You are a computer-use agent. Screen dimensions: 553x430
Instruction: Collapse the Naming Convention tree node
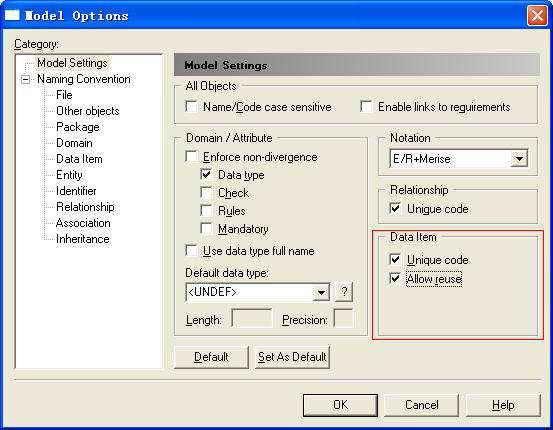click(25, 79)
